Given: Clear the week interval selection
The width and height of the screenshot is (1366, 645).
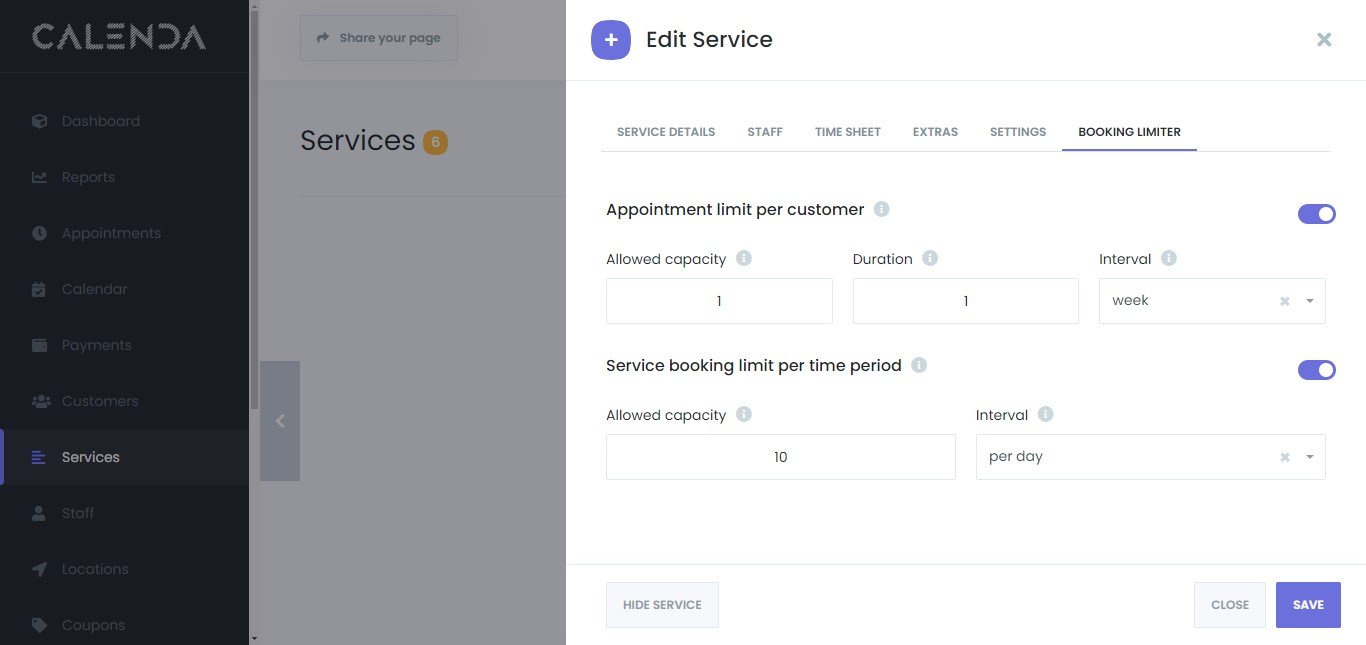Looking at the screenshot, I should [1285, 301].
